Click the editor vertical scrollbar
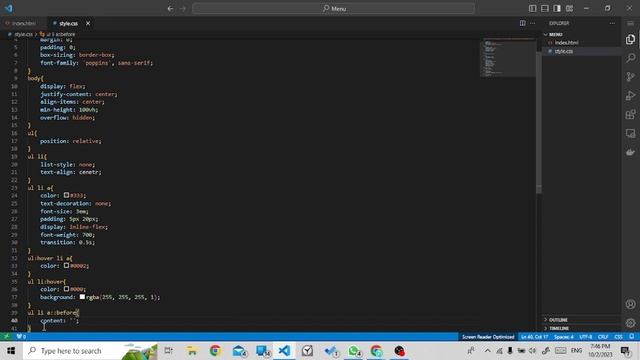 coord(539,122)
